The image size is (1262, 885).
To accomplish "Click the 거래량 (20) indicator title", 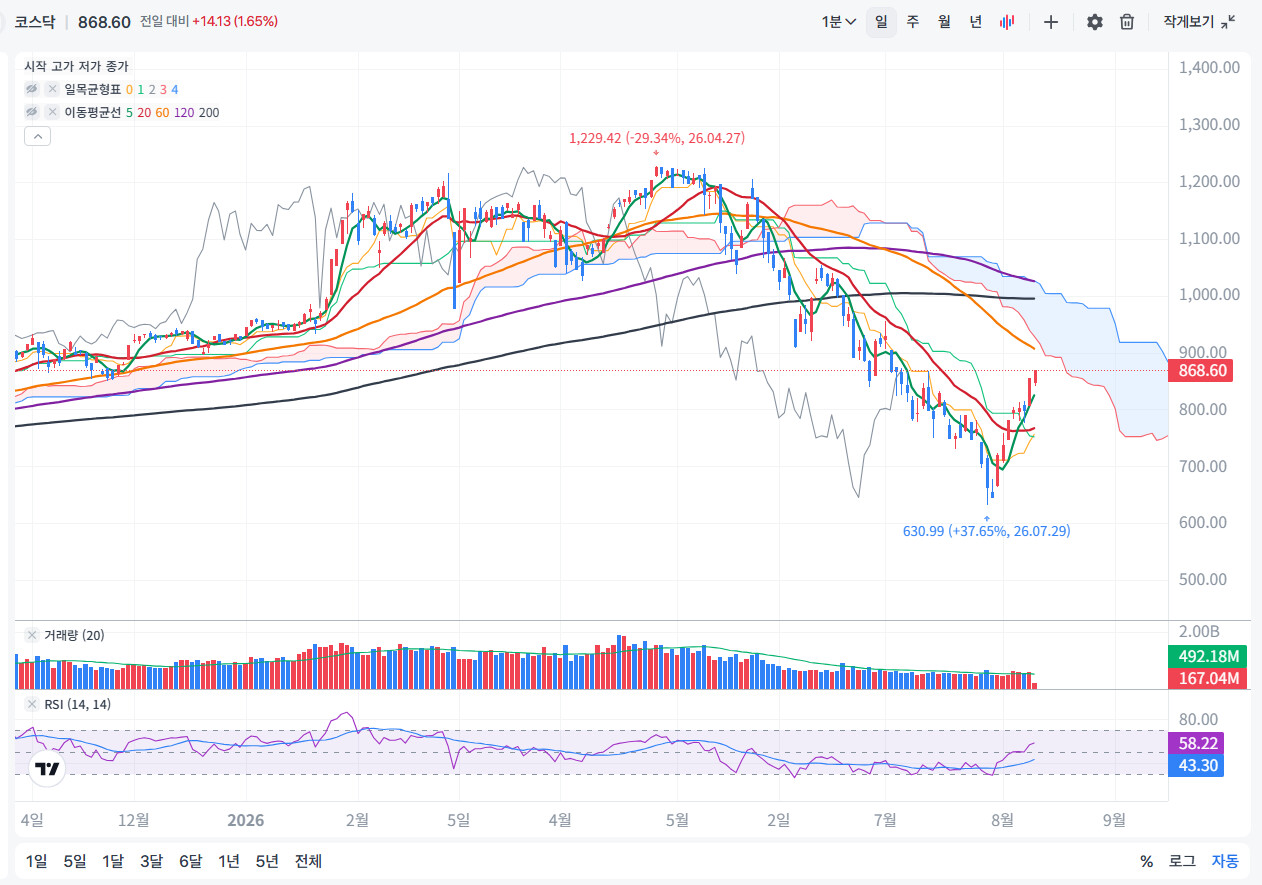I will point(74,635).
